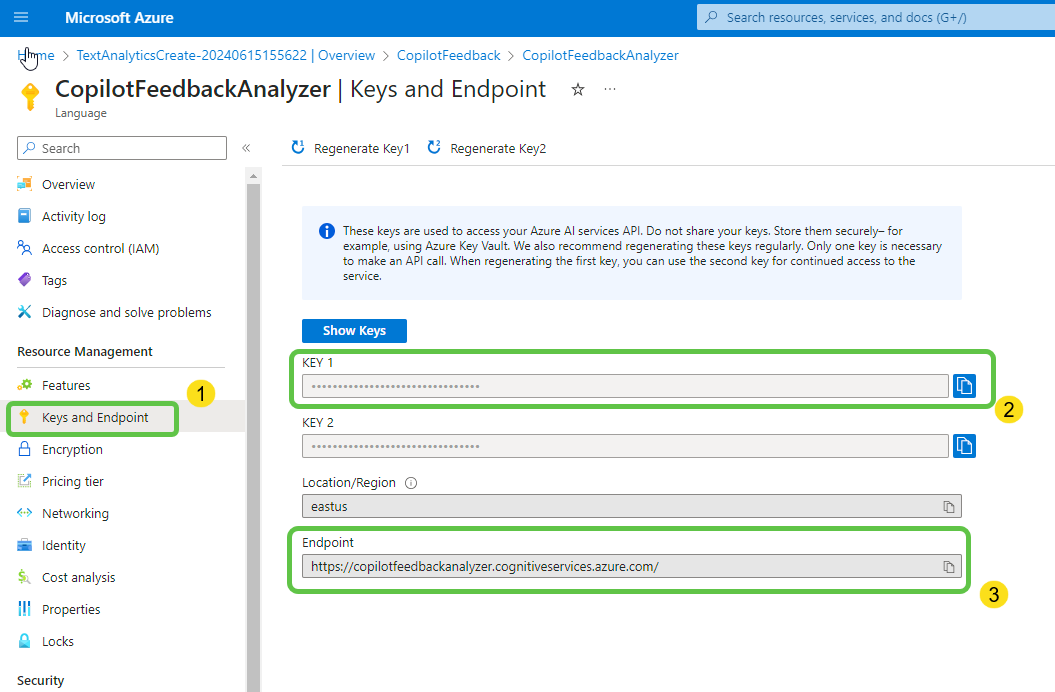Collapse the left sidebar with double chevron
The image size is (1055, 692).
pos(246,148)
